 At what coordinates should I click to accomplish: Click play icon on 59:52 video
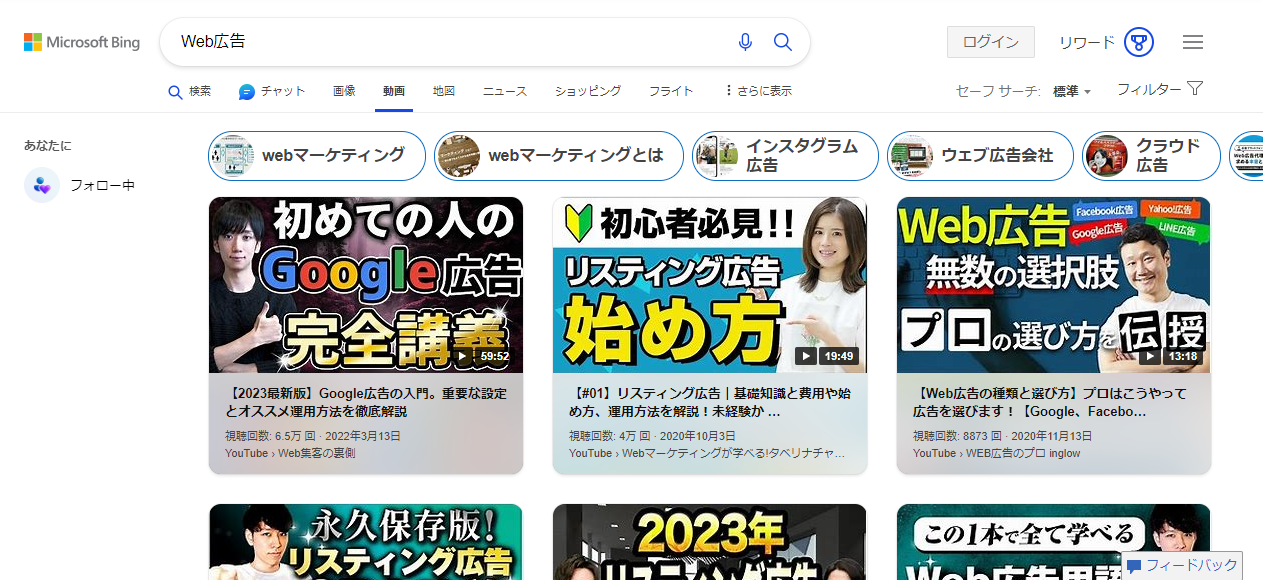click(463, 356)
